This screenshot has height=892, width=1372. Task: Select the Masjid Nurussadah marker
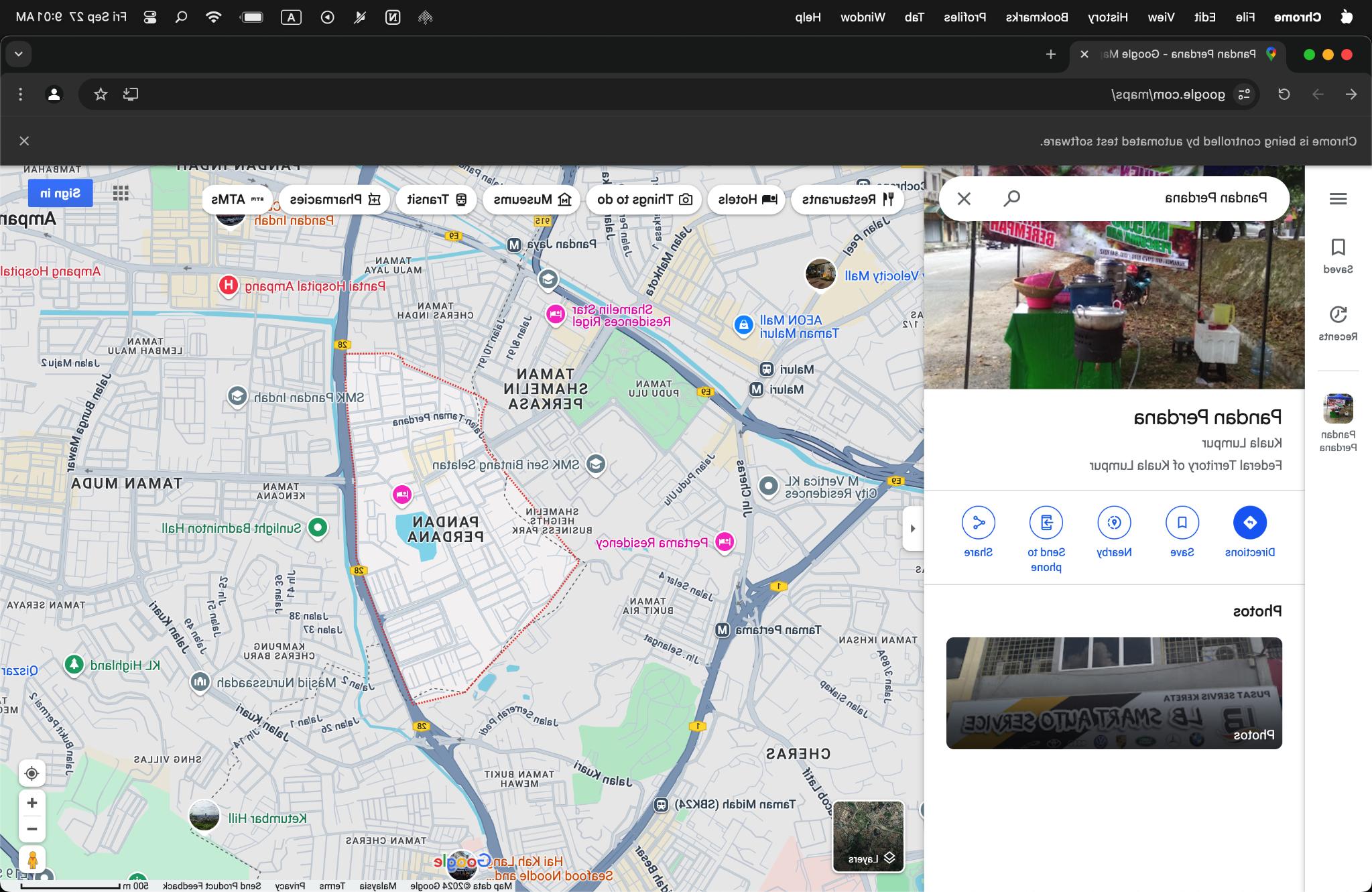tap(200, 682)
